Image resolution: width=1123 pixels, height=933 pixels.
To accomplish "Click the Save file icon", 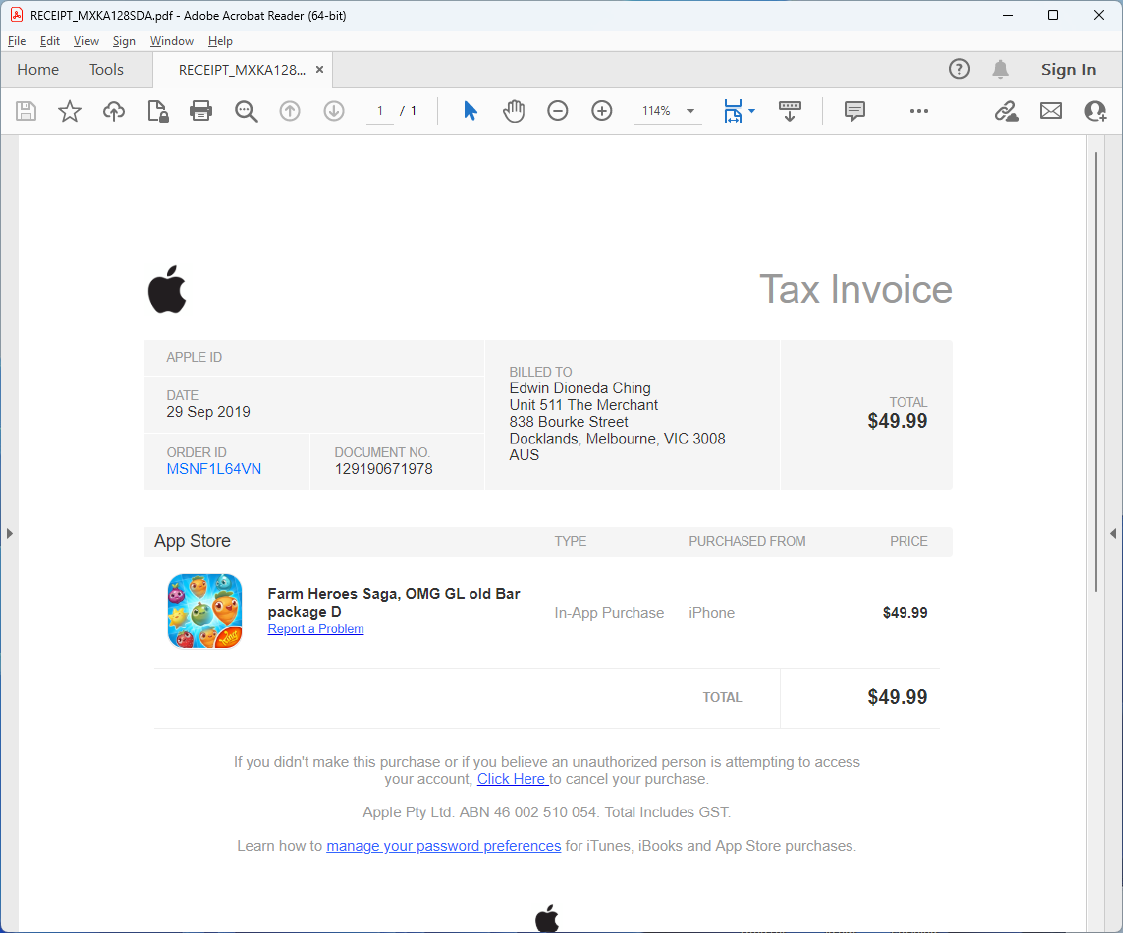I will pos(26,111).
